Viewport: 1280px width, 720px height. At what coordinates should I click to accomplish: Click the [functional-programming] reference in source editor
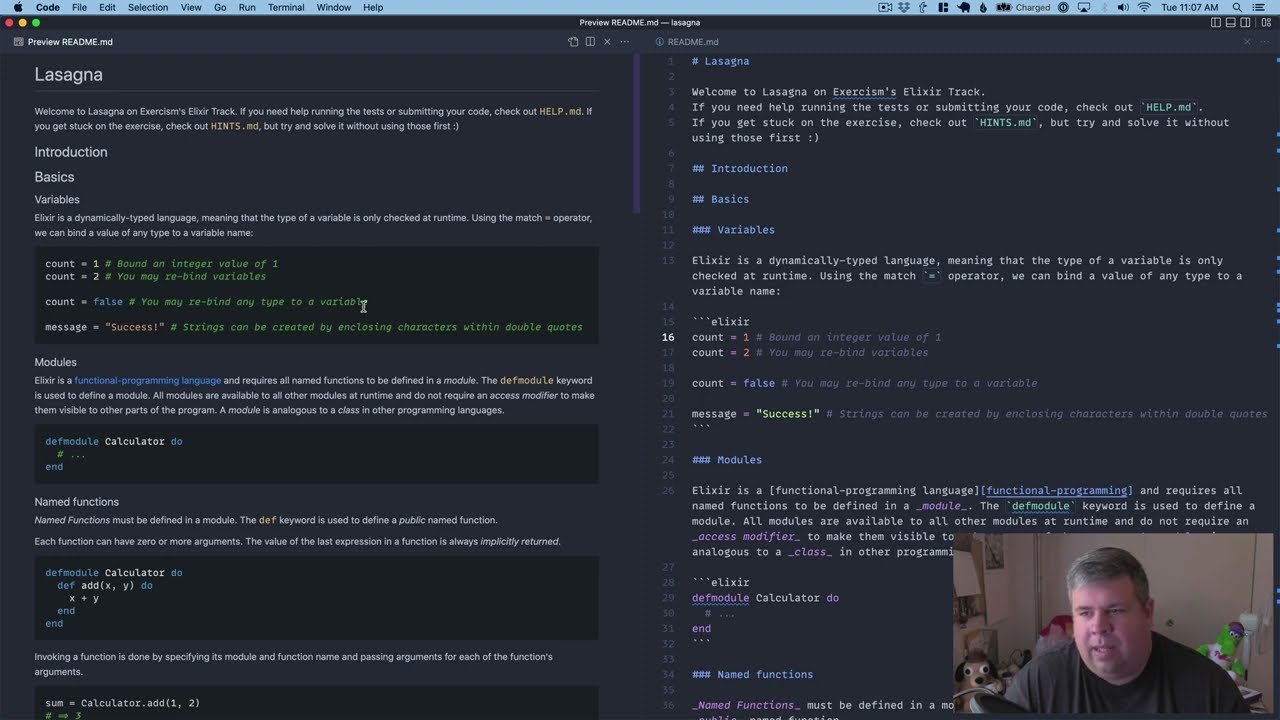[1057, 490]
